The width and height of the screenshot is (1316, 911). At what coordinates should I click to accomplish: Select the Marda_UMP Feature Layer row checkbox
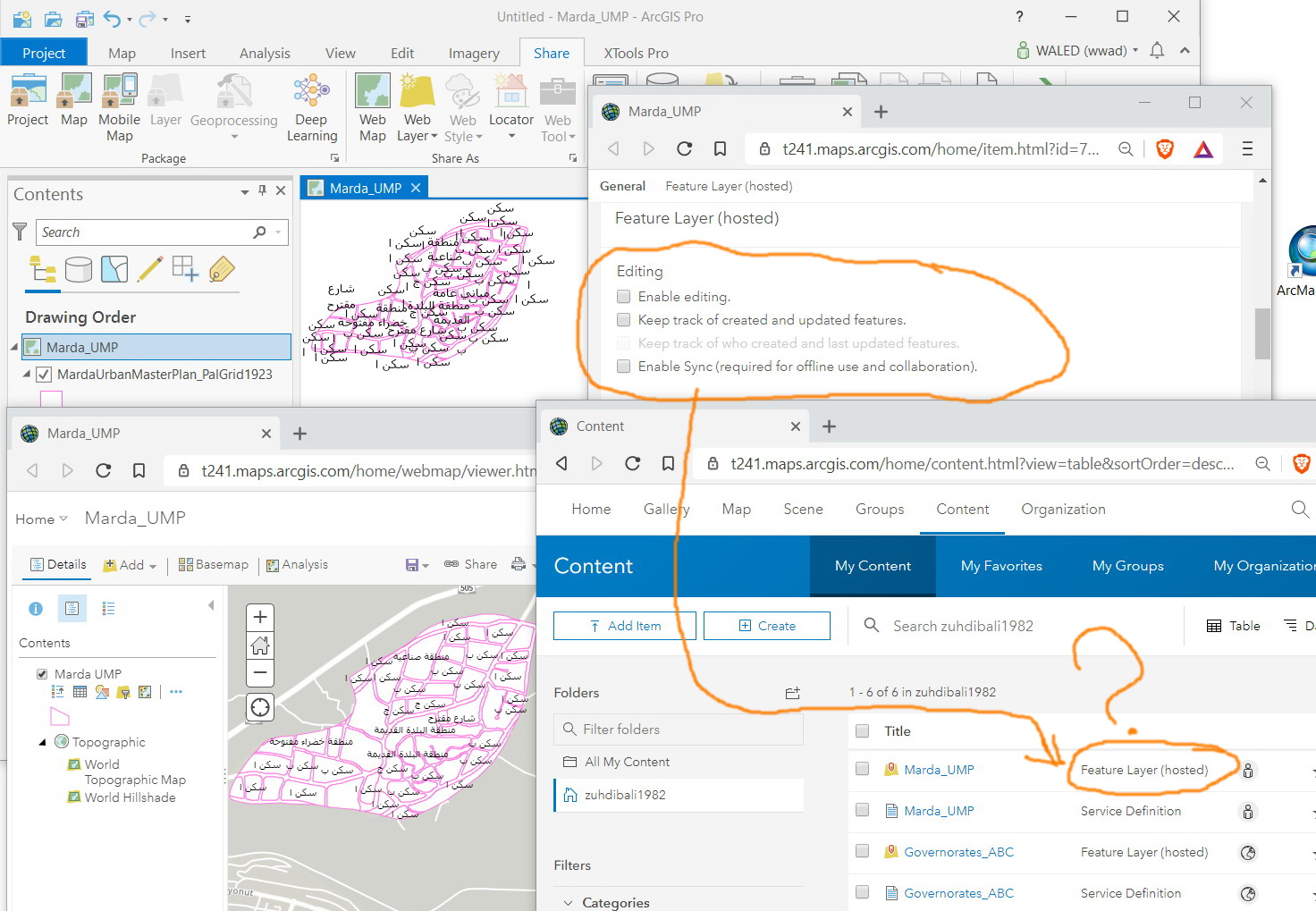[863, 769]
